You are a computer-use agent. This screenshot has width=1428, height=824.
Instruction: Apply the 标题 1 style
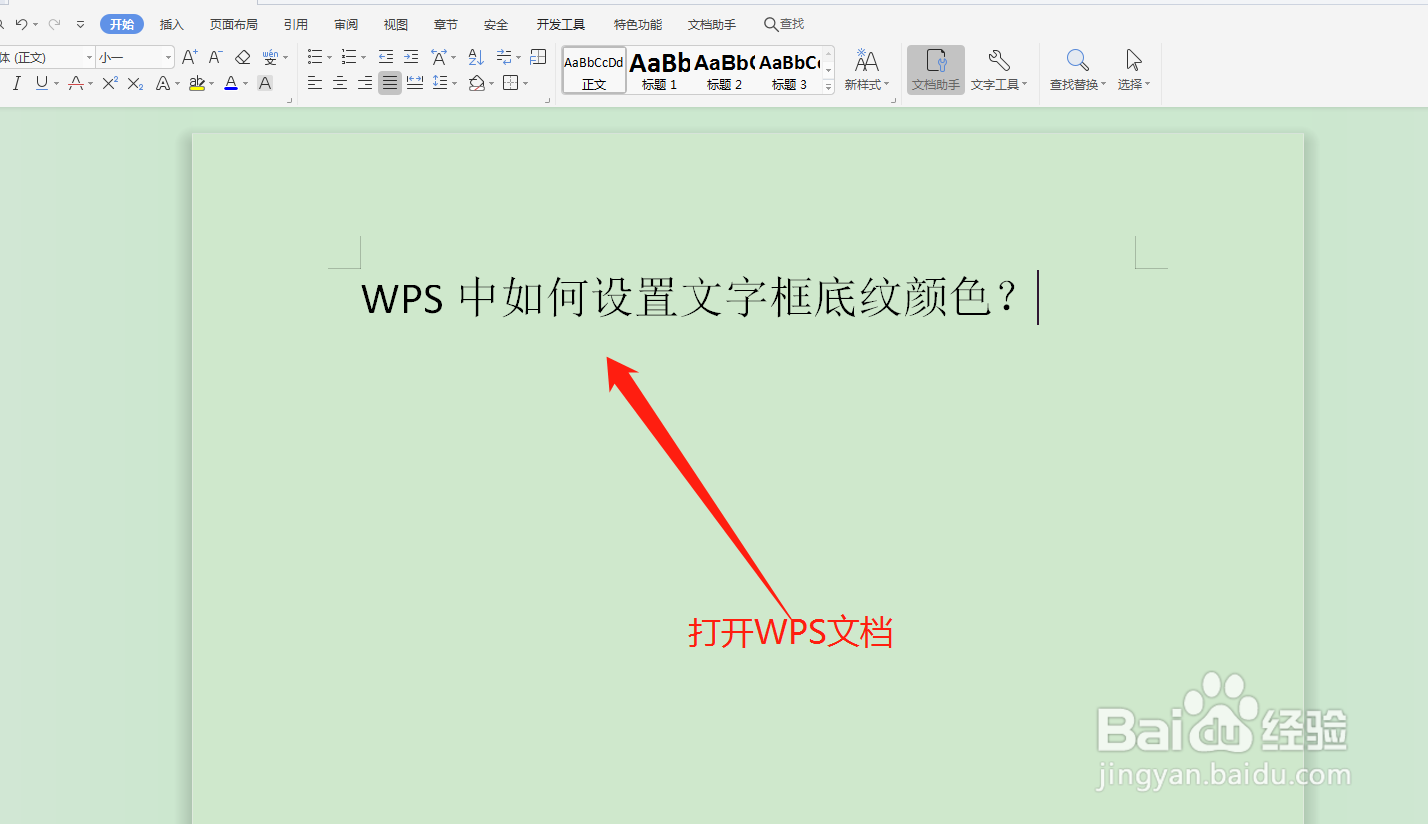tap(660, 70)
